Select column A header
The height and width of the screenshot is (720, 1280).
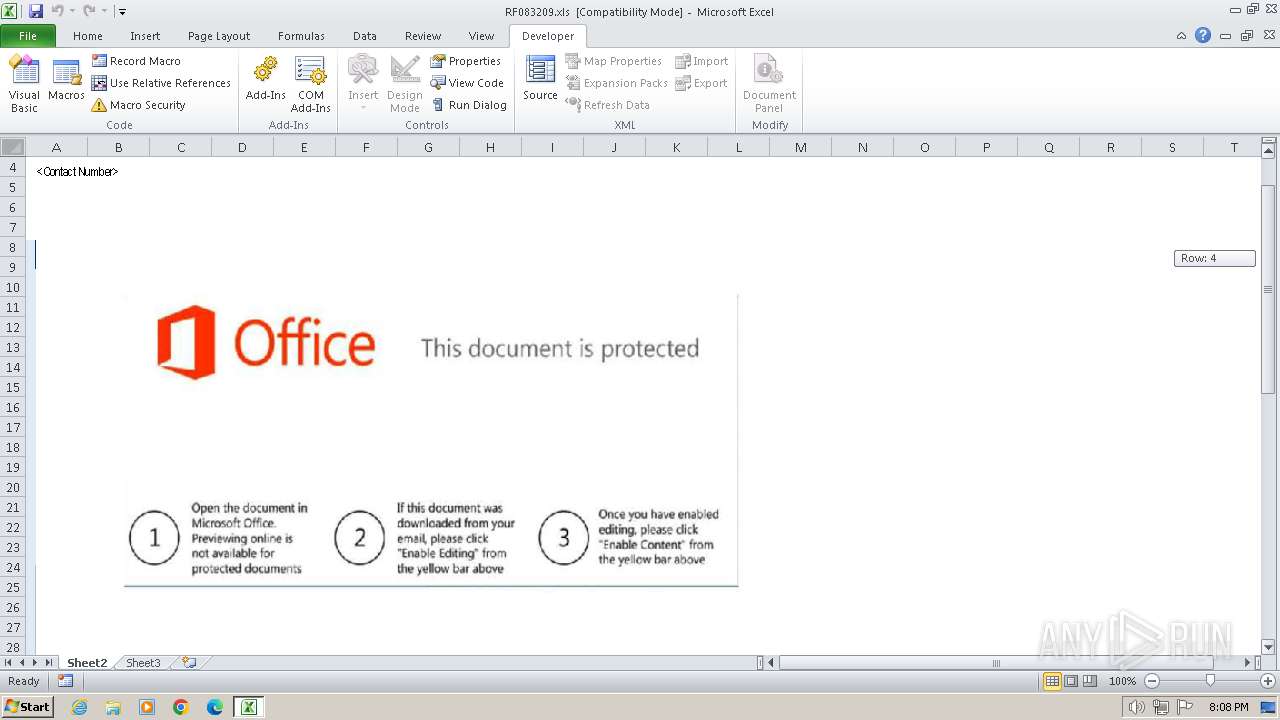pos(56,147)
